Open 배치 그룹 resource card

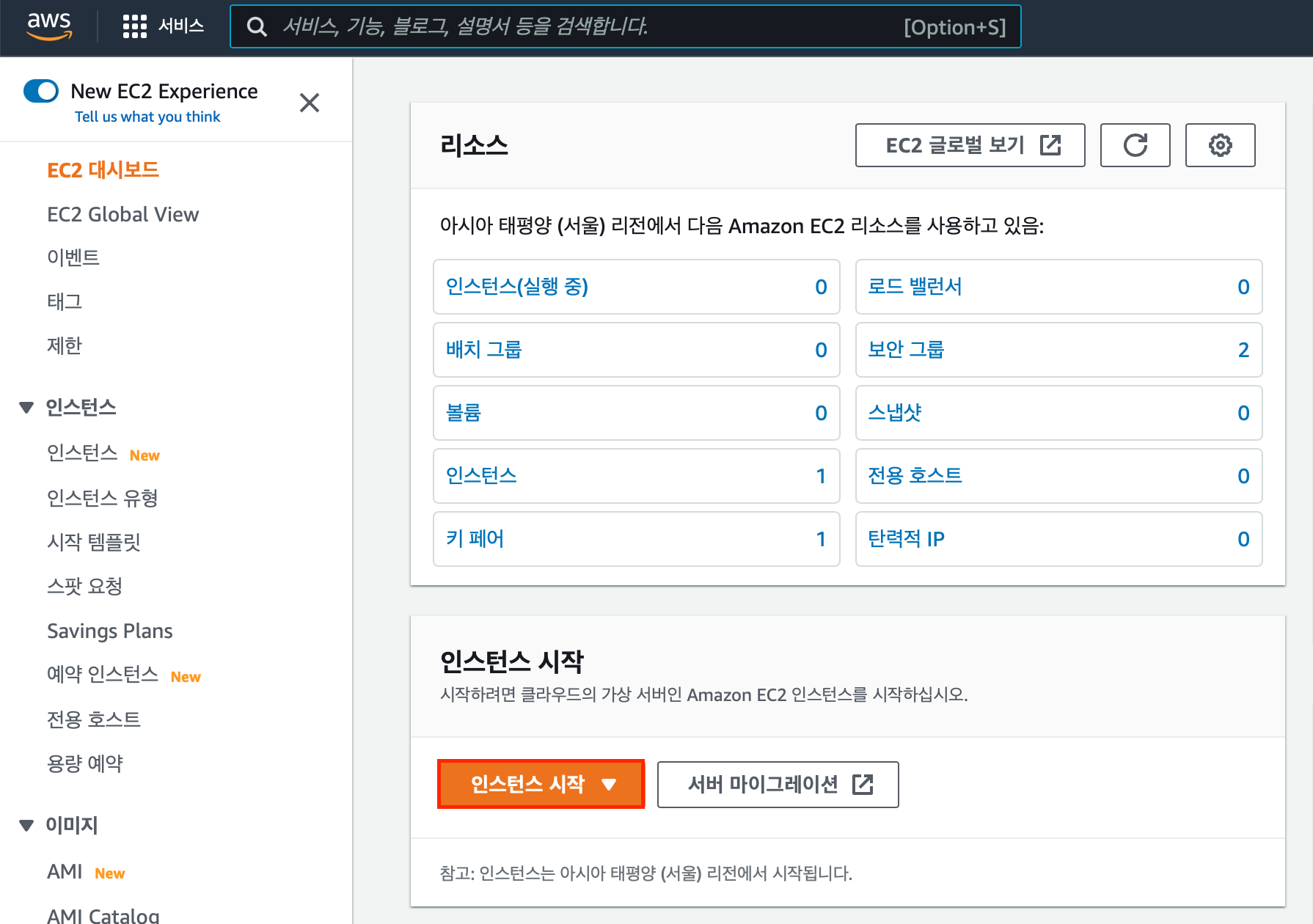click(636, 350)
